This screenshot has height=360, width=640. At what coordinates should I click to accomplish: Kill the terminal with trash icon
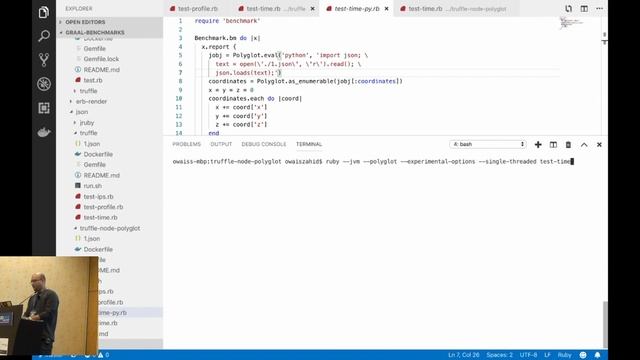(x=568, y=144)
